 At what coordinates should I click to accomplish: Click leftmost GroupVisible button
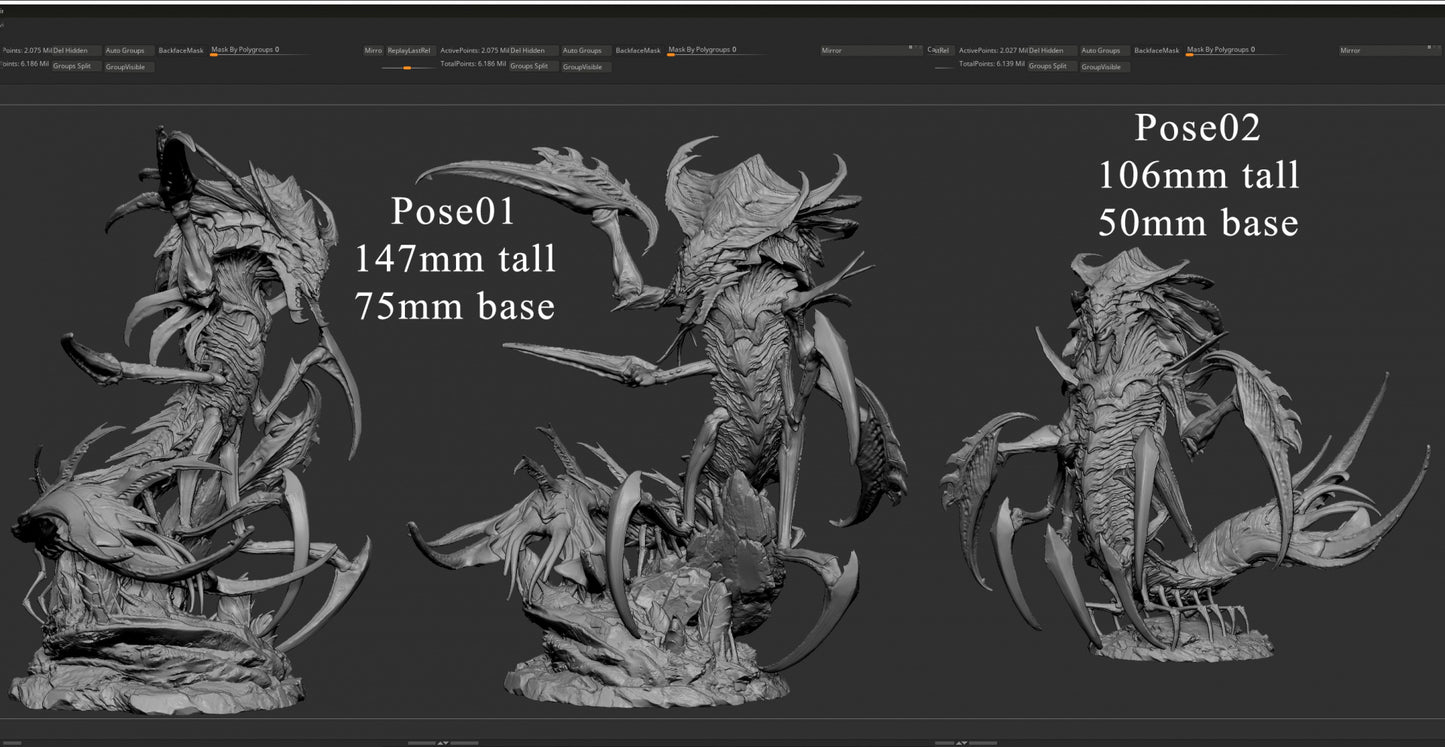[x=128, y=67]
